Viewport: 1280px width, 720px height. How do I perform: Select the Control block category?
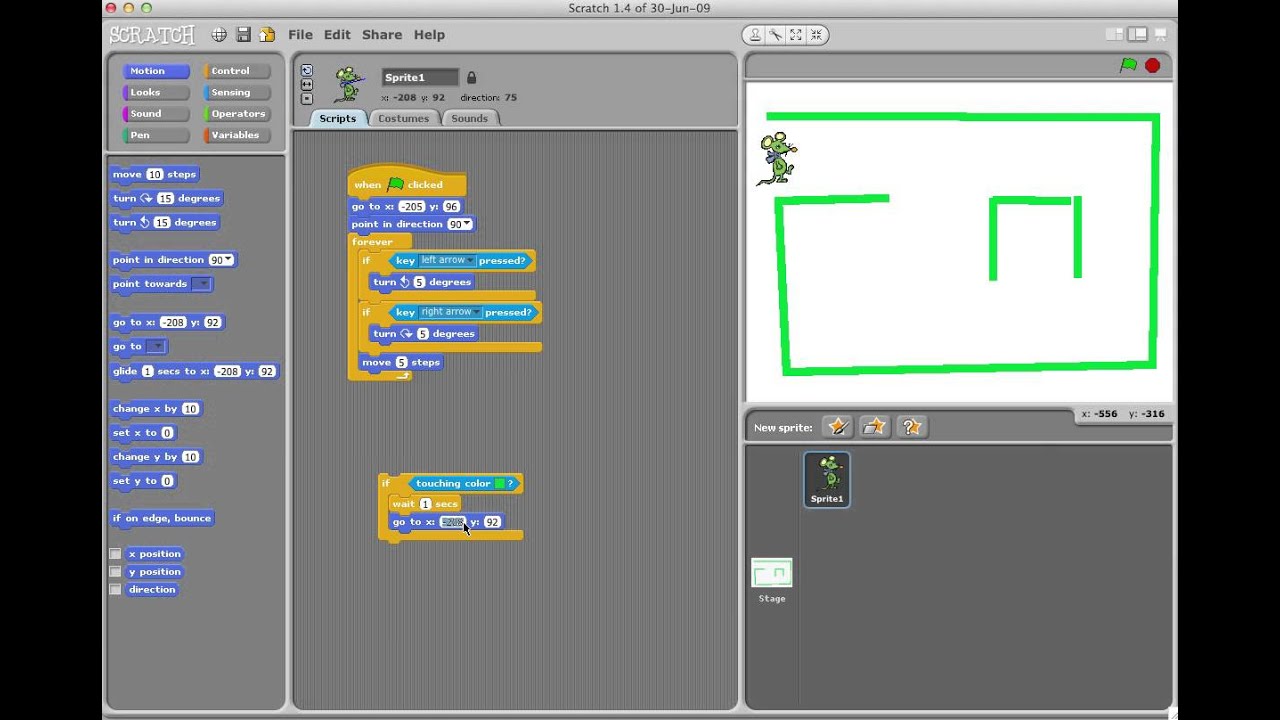point(238,71)
